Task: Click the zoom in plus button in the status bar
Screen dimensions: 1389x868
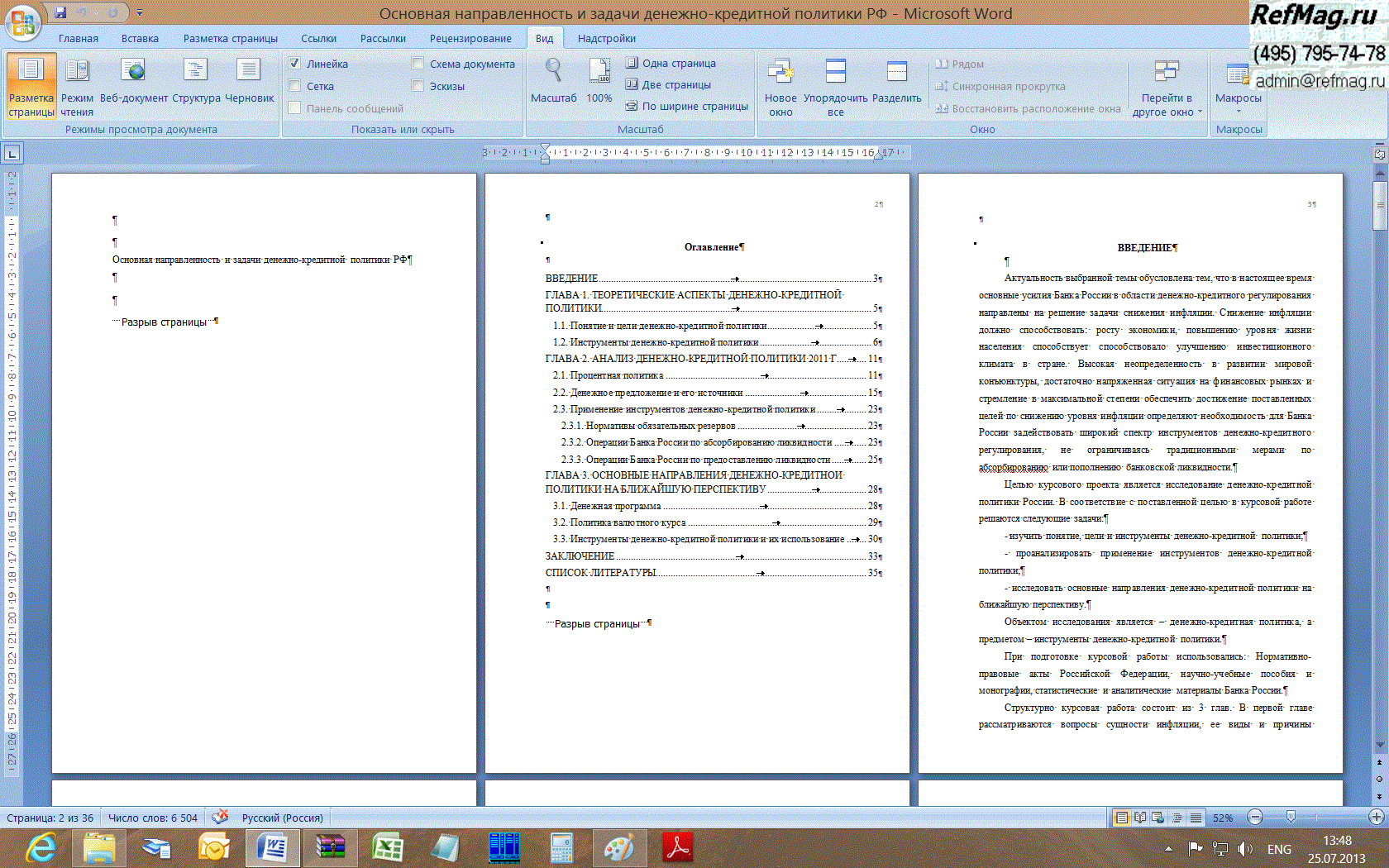Action: coord(1376,818)
